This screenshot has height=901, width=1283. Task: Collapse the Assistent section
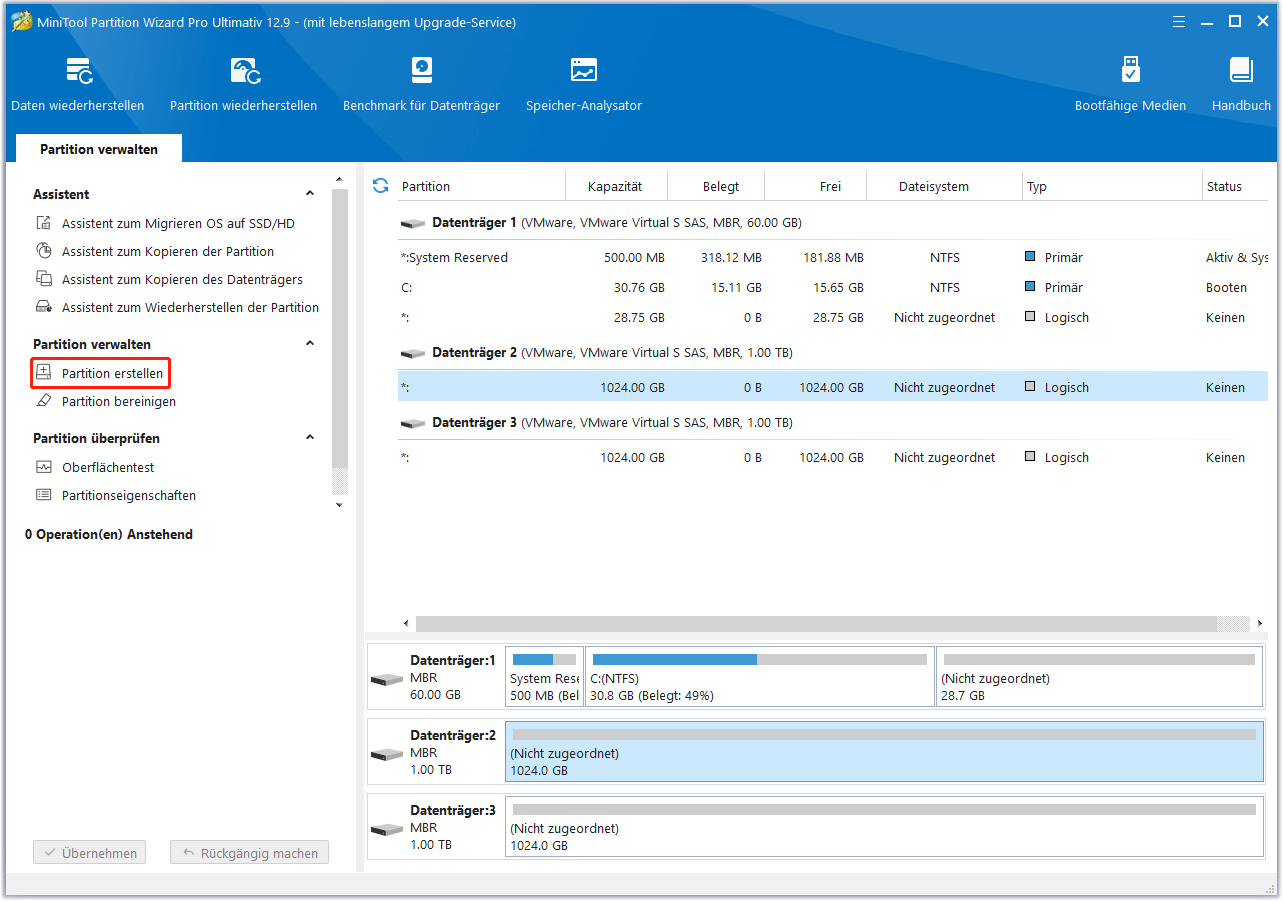coord(310,194)
